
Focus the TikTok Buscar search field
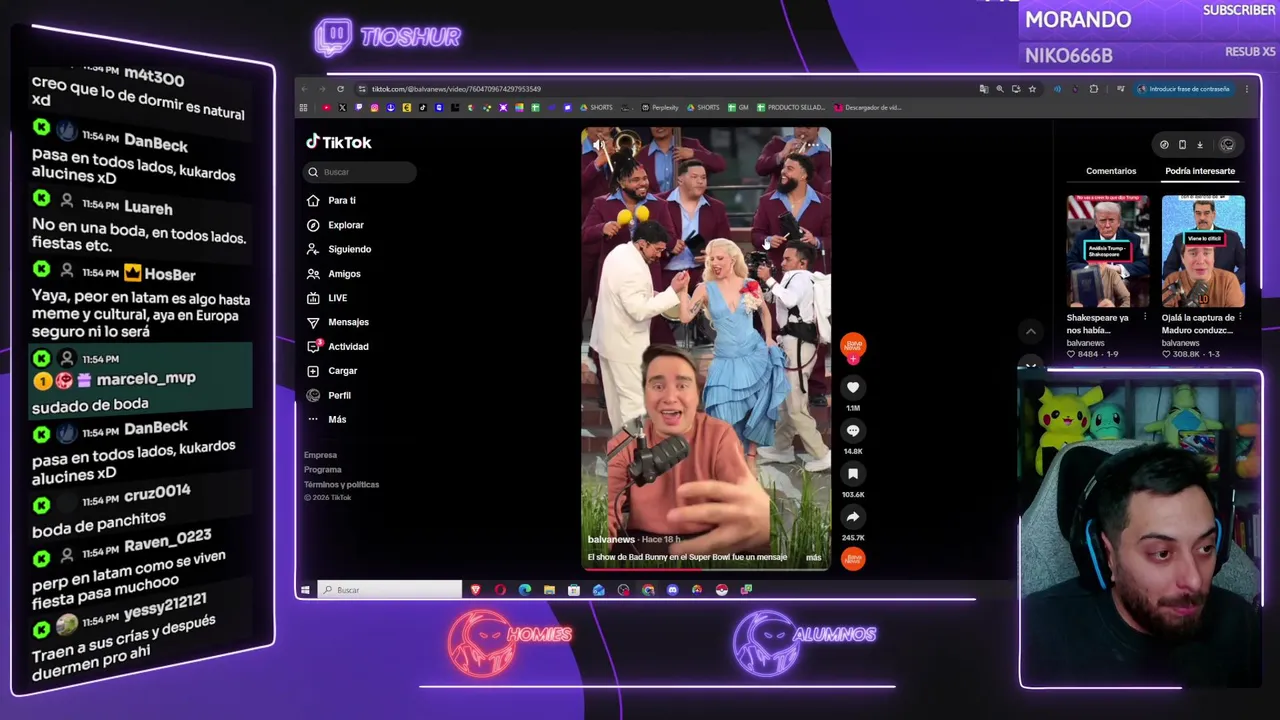[360, 172]
